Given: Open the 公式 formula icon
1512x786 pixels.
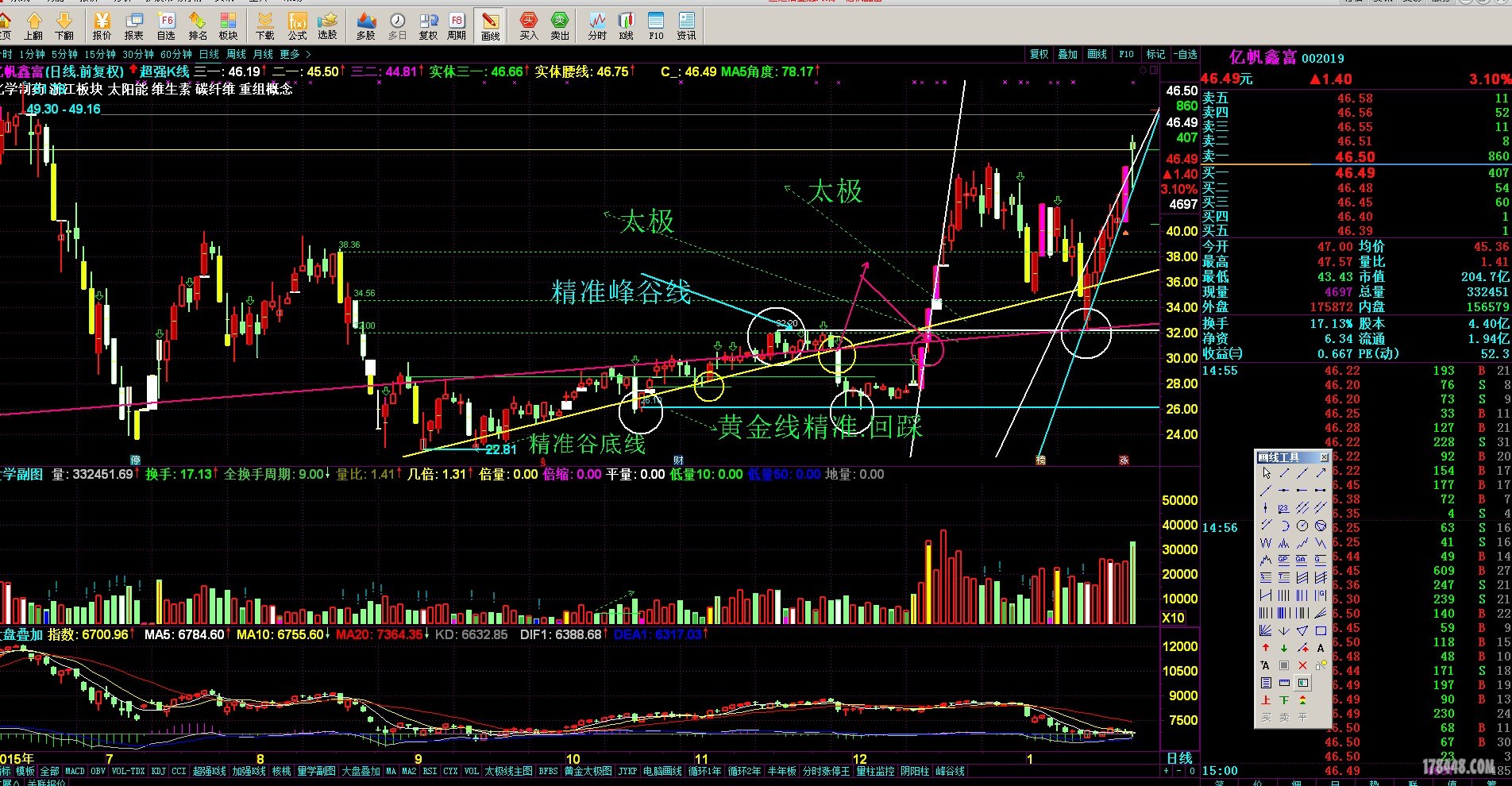Looking at the screenshot, I should [297, 26].
